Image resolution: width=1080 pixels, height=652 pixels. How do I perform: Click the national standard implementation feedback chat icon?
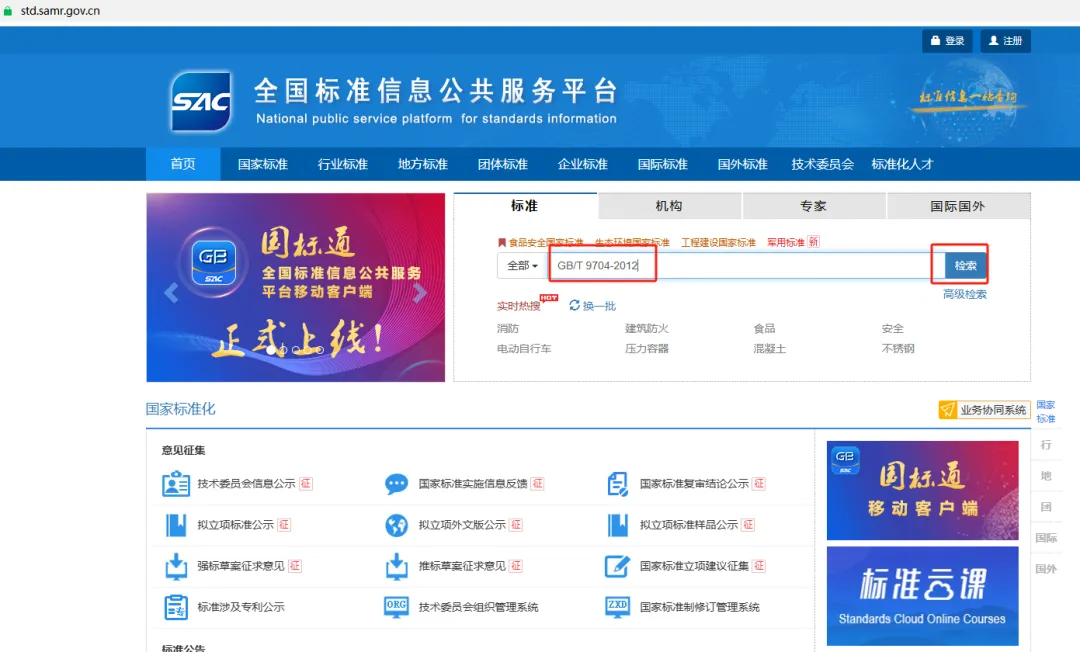coord(396,484)
